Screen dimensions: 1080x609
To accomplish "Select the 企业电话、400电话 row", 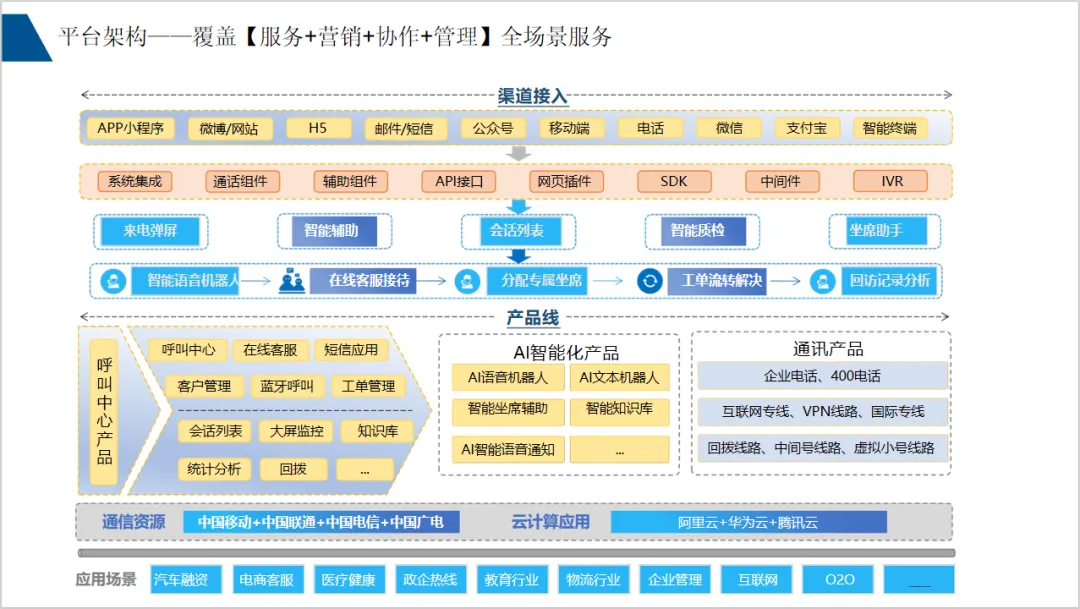I will [x=822, y=376].
